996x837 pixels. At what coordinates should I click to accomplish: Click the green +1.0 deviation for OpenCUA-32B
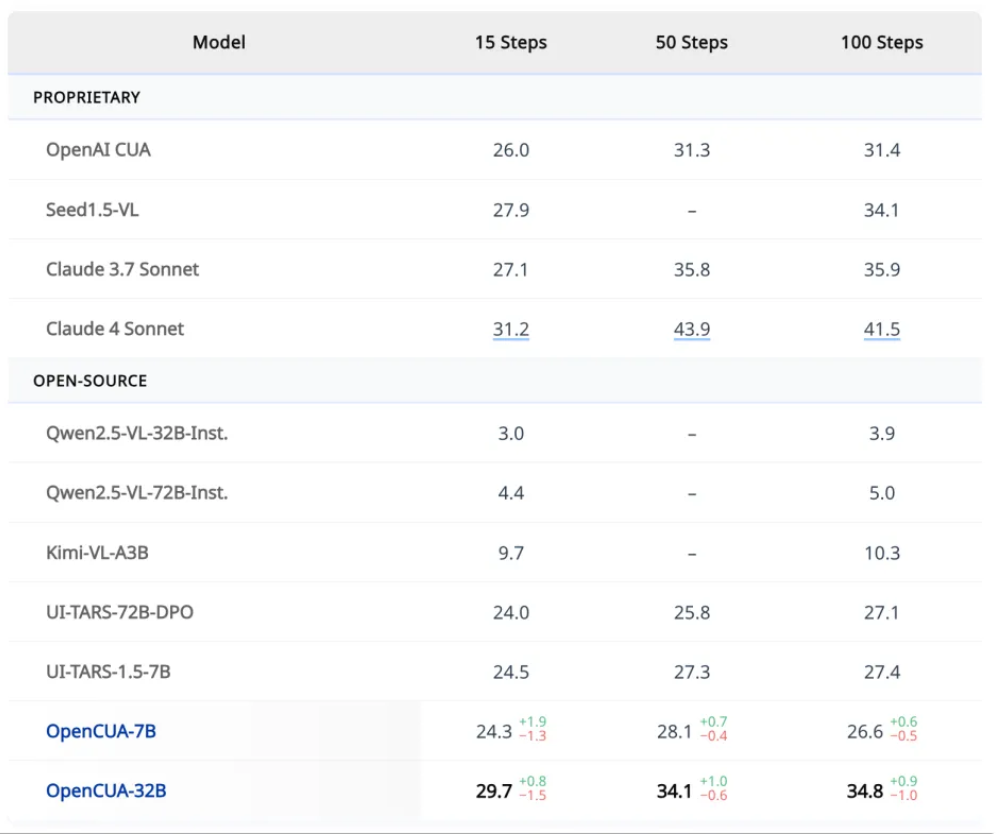[x=713, y=782]
